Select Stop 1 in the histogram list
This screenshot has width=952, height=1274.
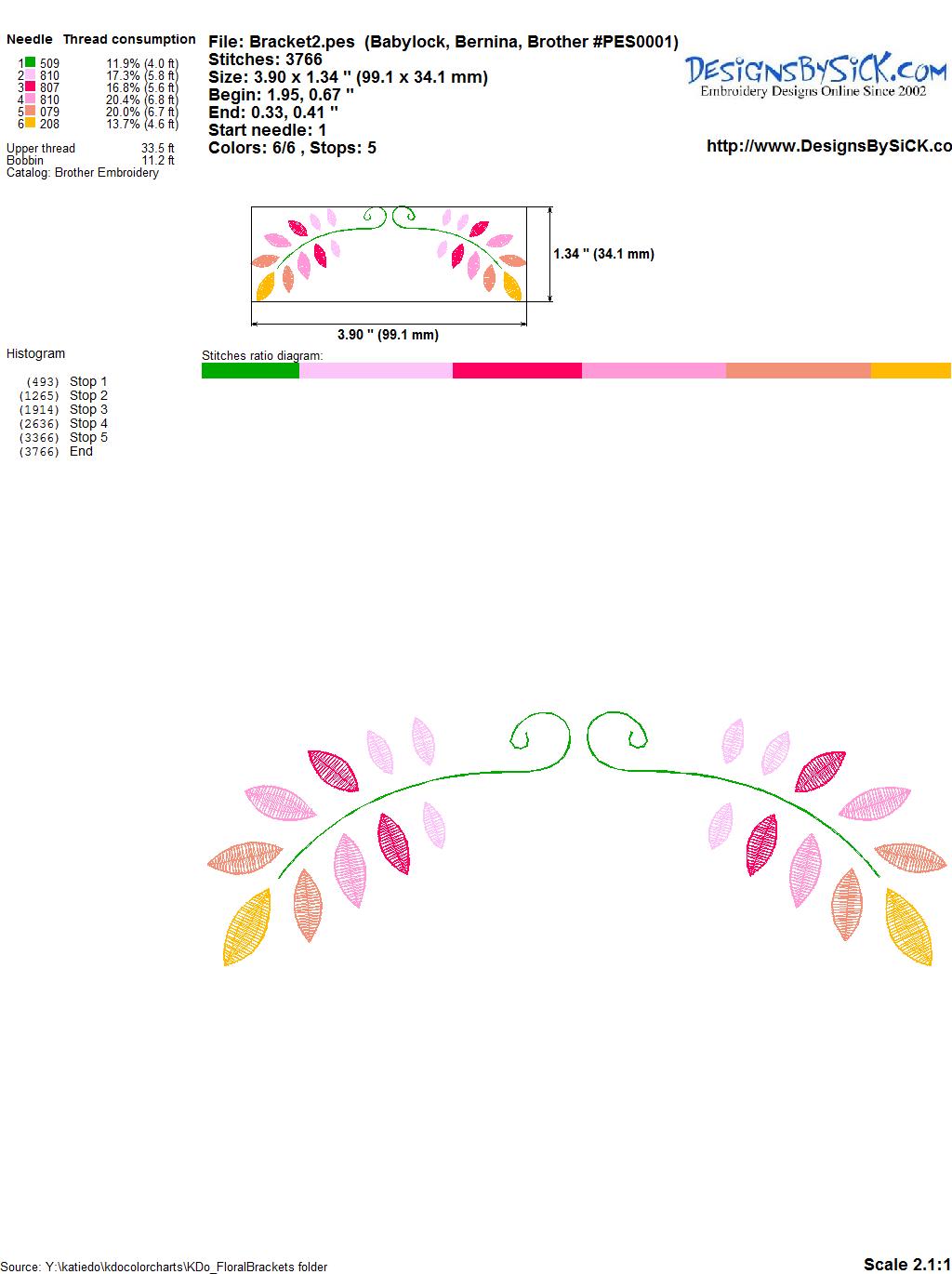tap(88, 381)
